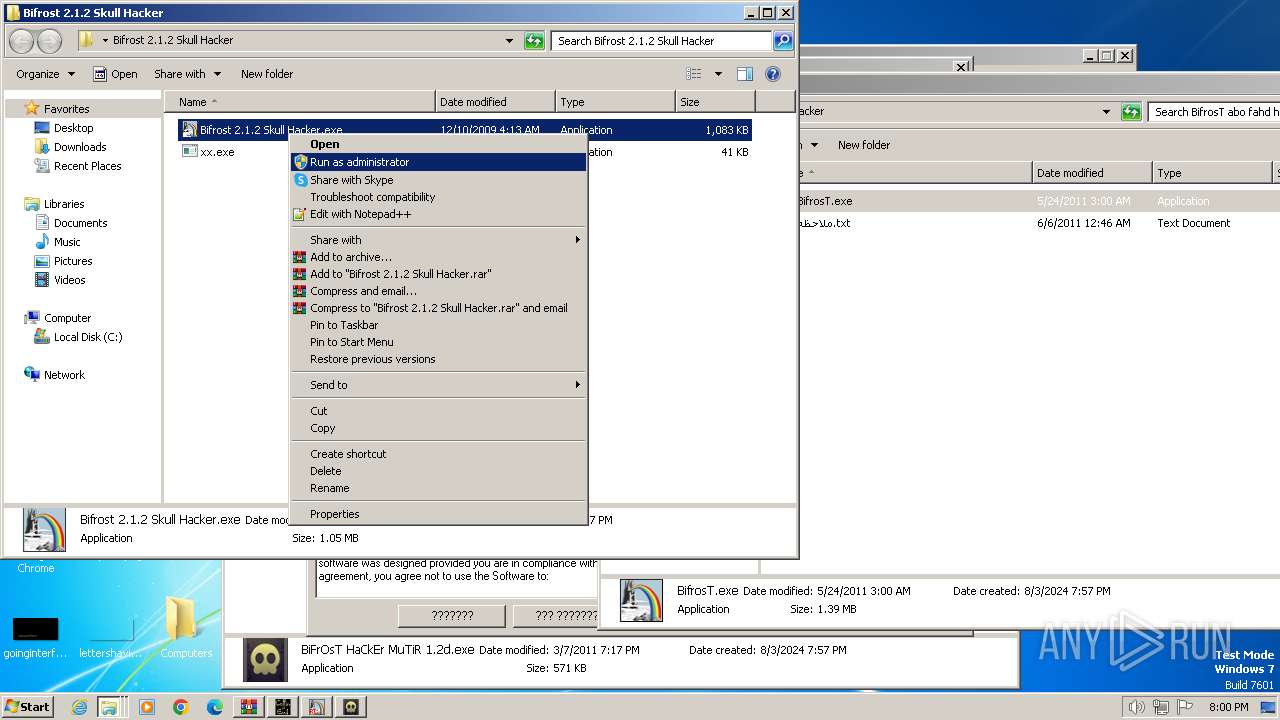The height and width of the screenshot is (720, 1280).
Task: Select Create shortcut menu entry
Action: pyautogui.click(x=438, y=454)
